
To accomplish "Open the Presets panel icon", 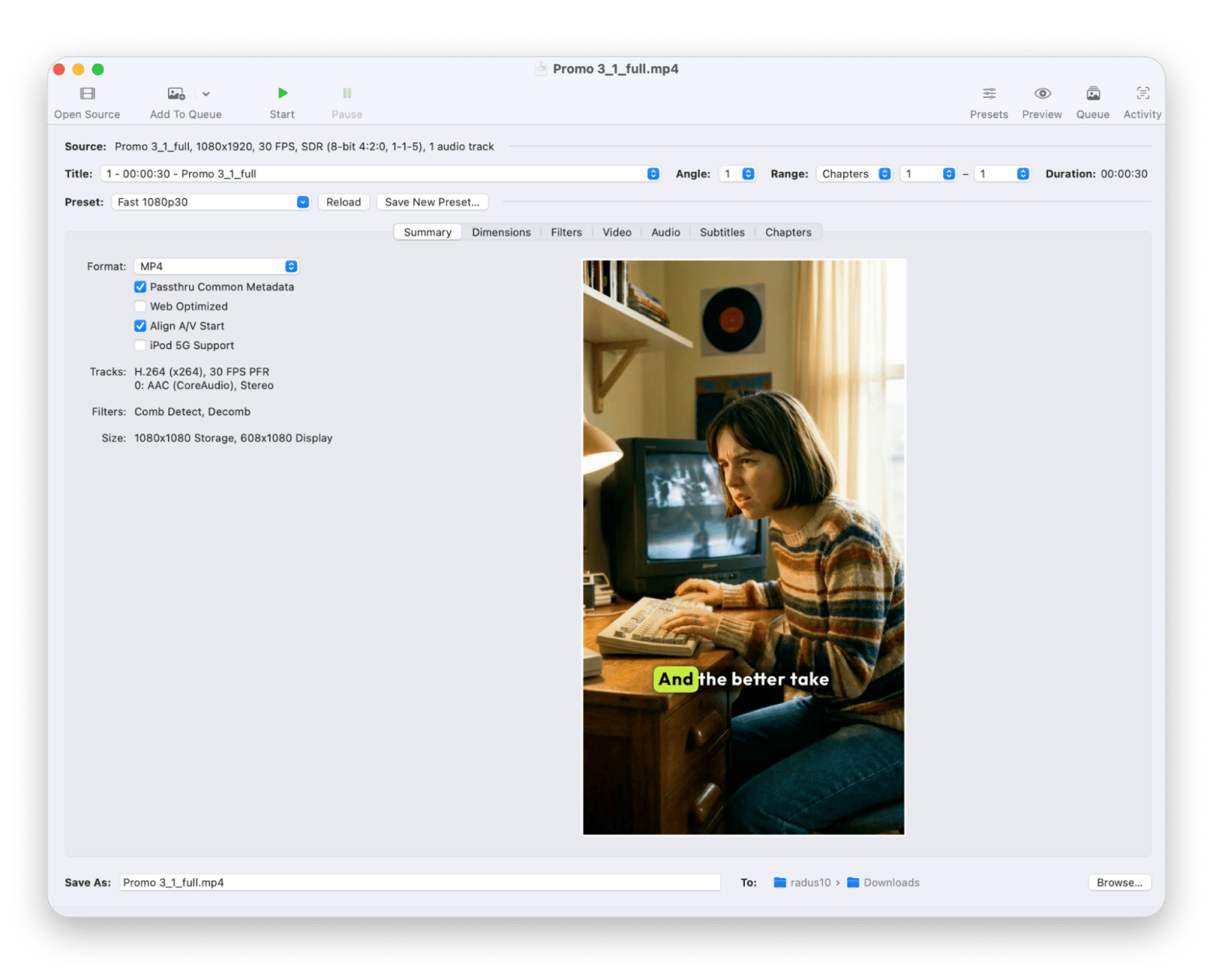I will tap(989, 93).
